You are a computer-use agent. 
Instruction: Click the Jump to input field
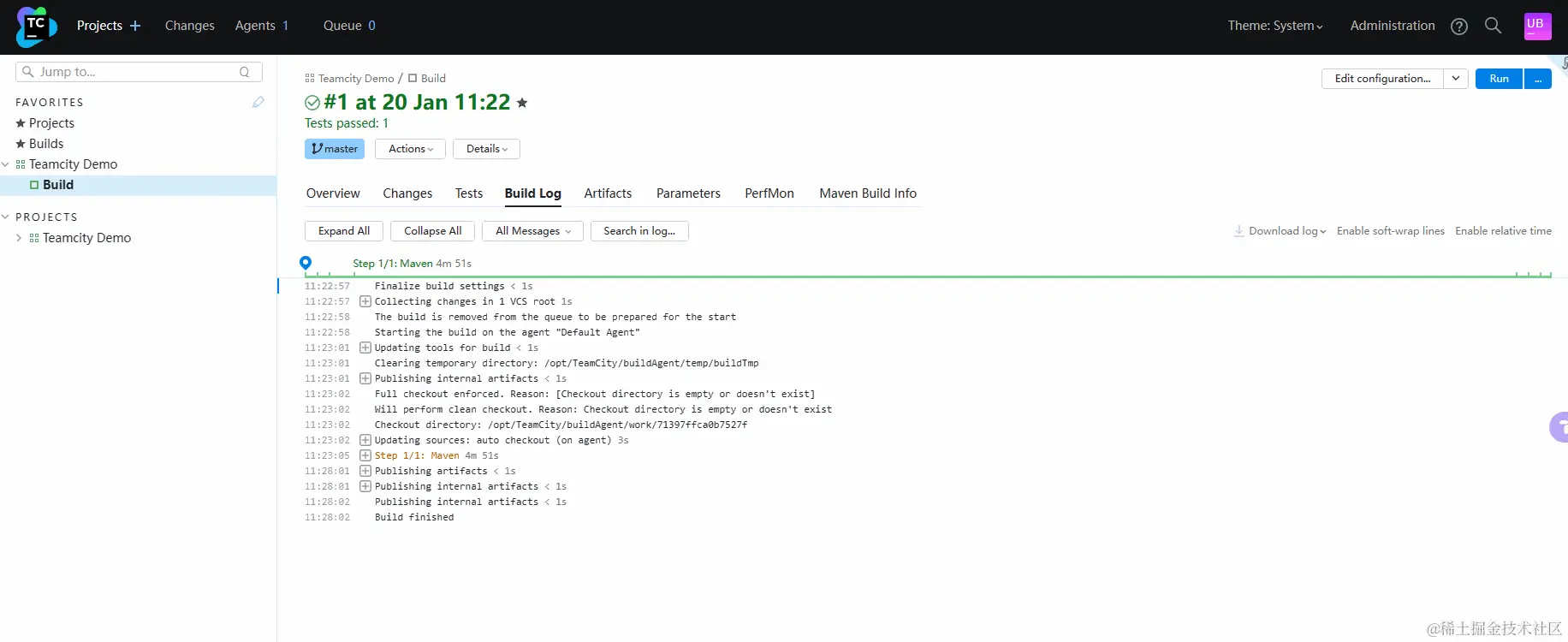pyautogui.click(x=139, y=72)
